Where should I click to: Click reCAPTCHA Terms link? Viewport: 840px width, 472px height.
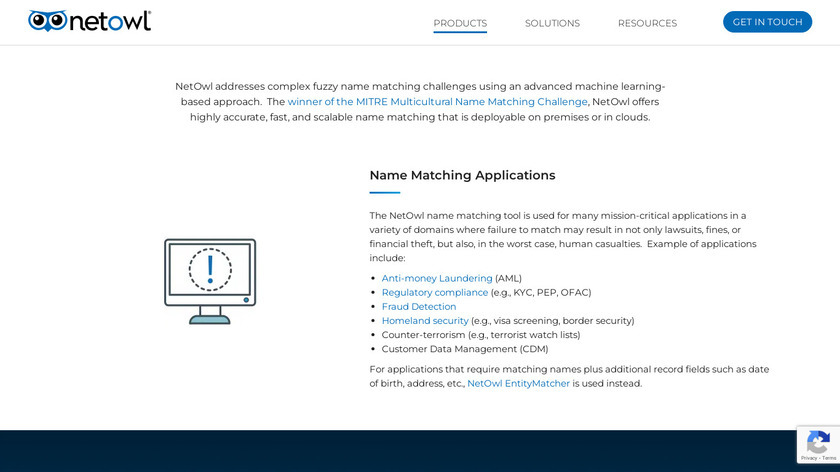[829, 458]
